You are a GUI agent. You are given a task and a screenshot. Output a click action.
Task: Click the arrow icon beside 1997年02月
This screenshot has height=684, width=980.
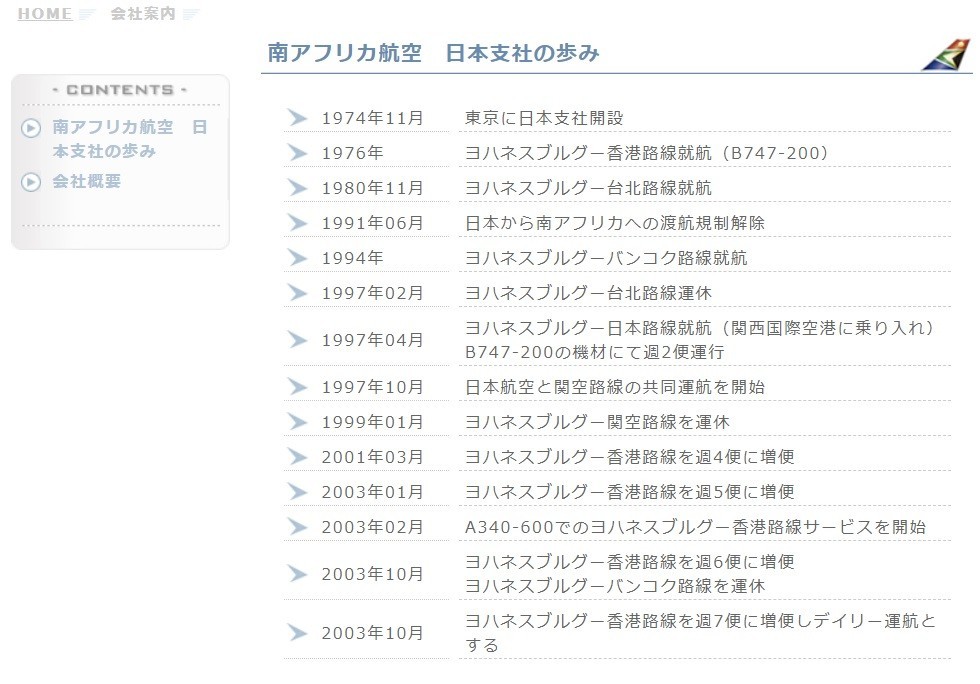[298, 293]
